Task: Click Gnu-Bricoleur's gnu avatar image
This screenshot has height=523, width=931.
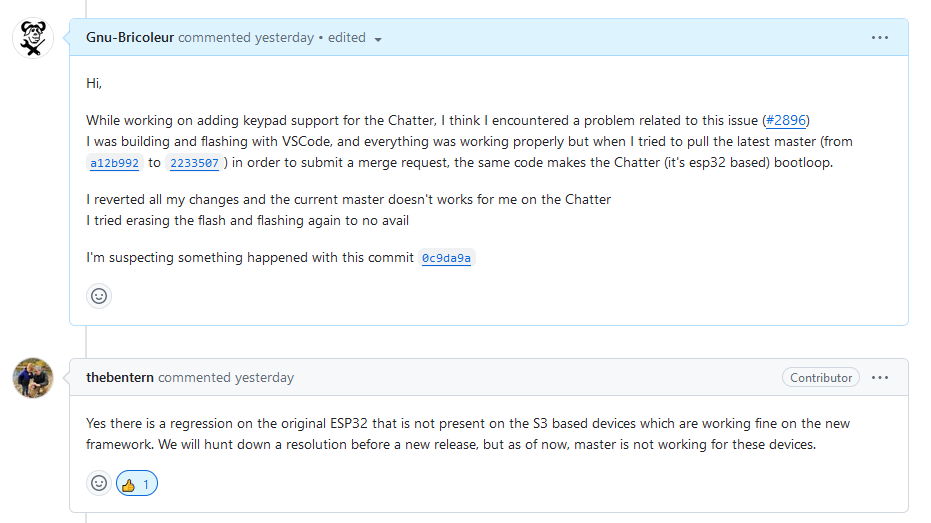Action: [x=33, y=38]
